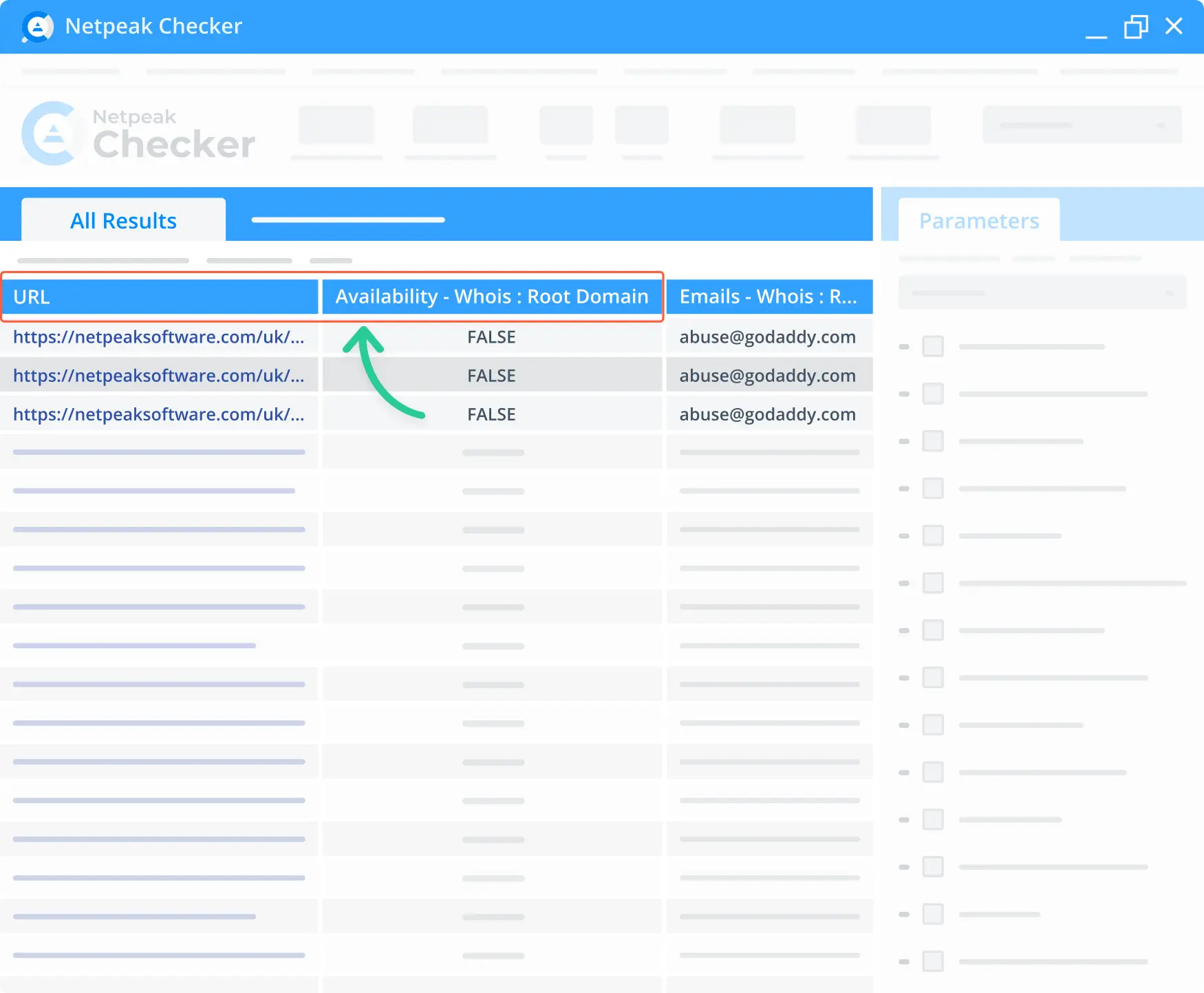1204x993 pixels.
Task: Open the first netpeaksoftware.com/uk URL link
Action: [159, 337]
